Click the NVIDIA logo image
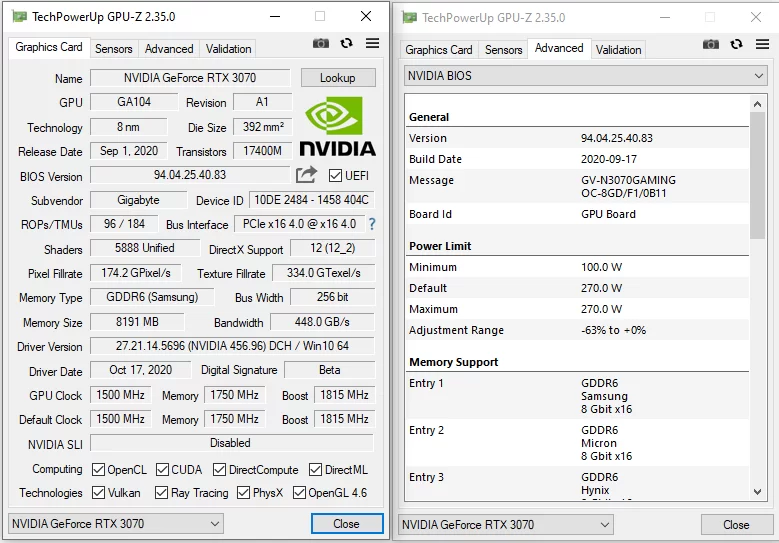 click(338, 127)
